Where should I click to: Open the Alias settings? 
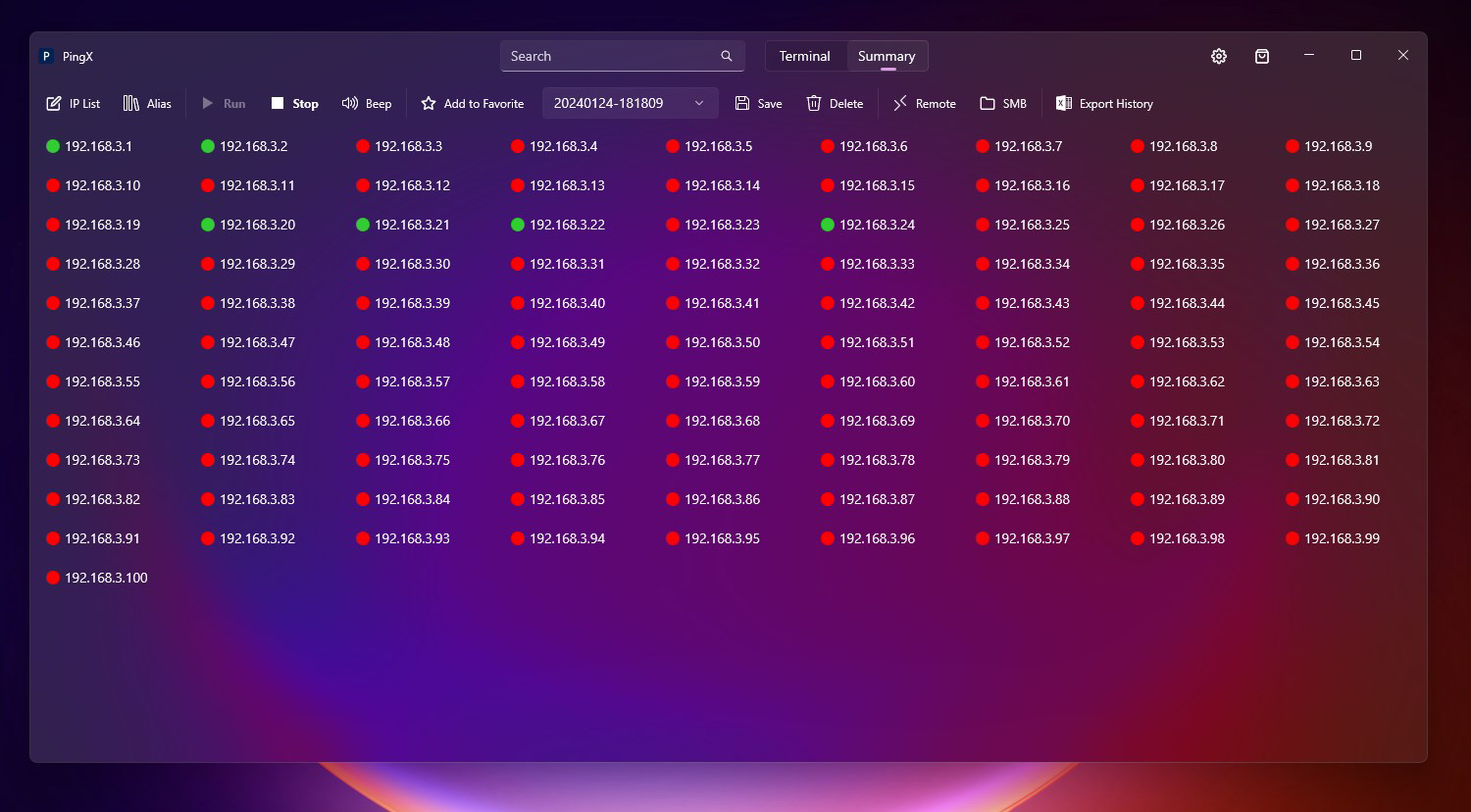tap(147, 103)
